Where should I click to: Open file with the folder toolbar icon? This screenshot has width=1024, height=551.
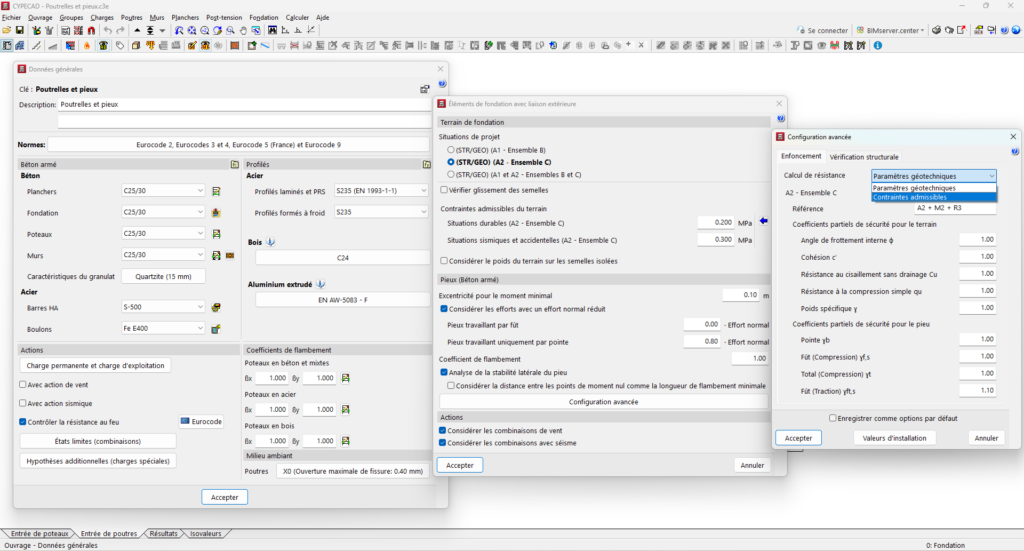pos(7,30)
